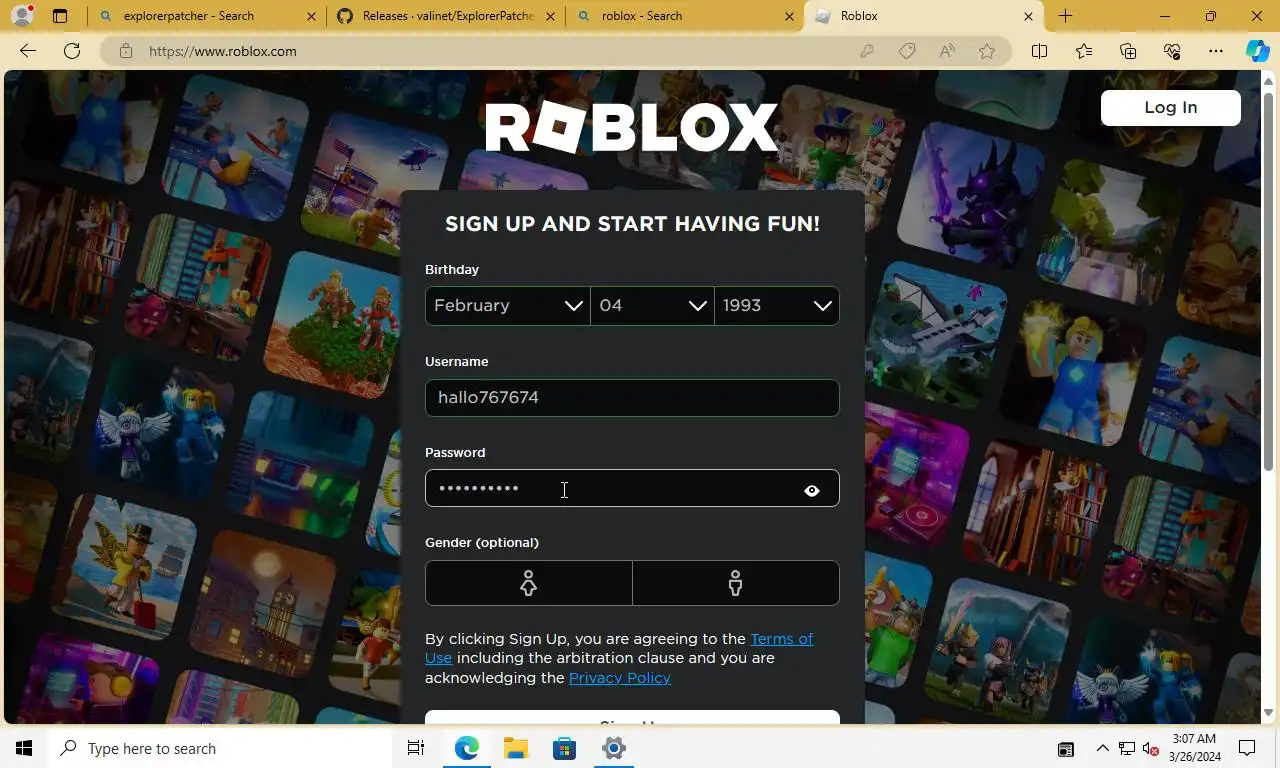Open the browser profile icon
1280x768 pixels.
[22, 16]
